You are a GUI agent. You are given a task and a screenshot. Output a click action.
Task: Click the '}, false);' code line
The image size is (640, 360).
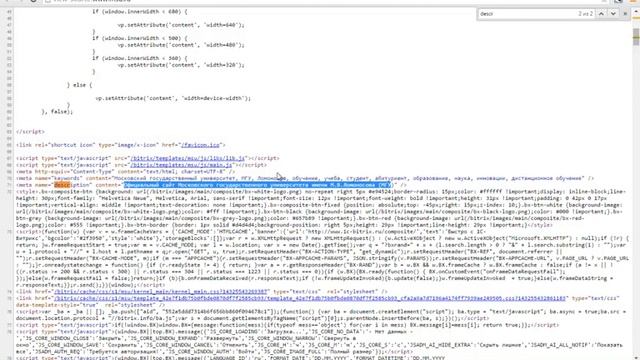tap(57, 112)
